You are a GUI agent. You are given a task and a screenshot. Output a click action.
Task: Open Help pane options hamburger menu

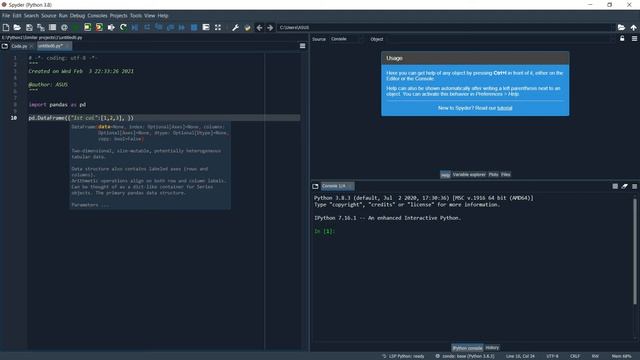[634, 38]
